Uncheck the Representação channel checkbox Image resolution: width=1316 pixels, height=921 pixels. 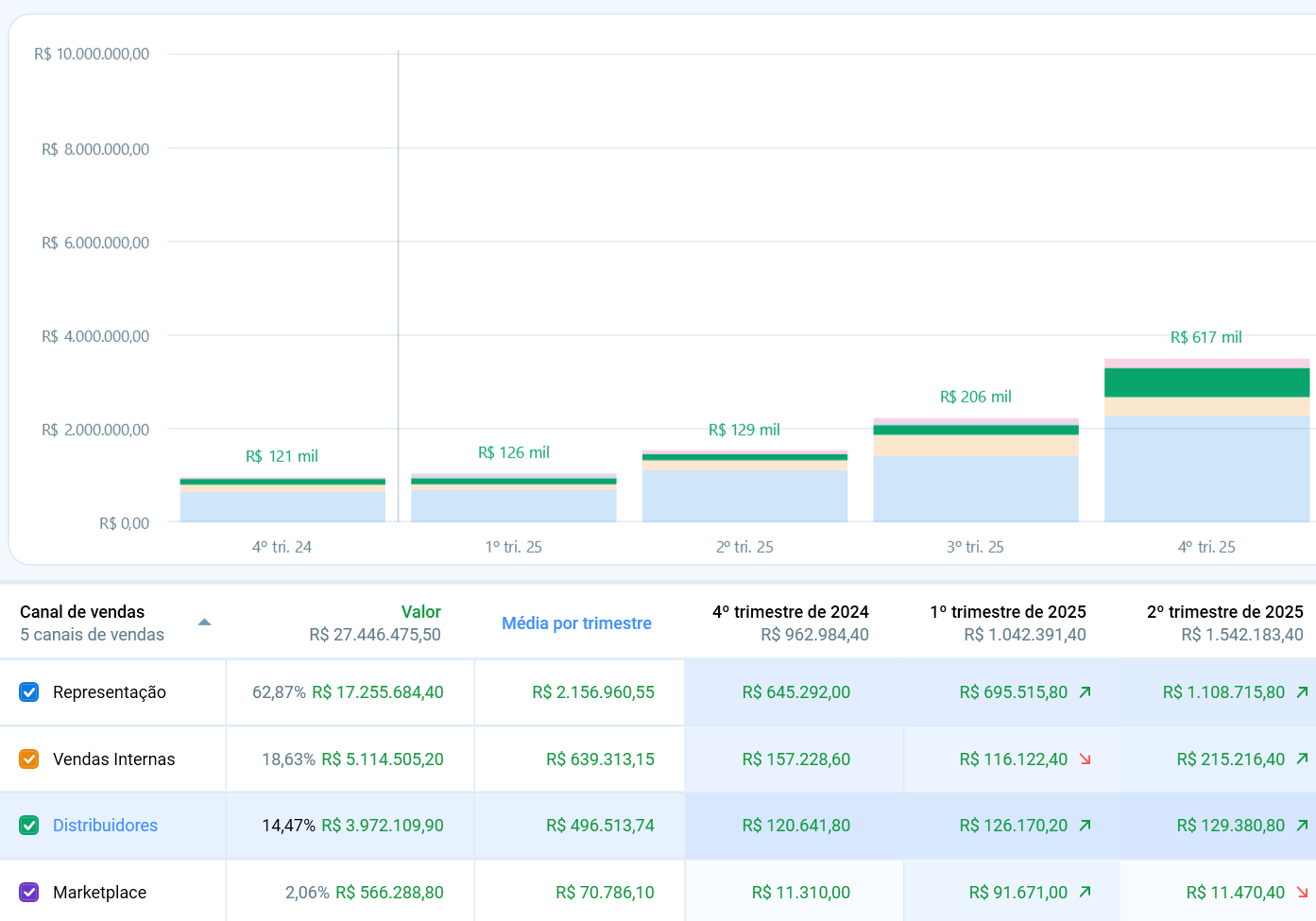coord(29,692)
